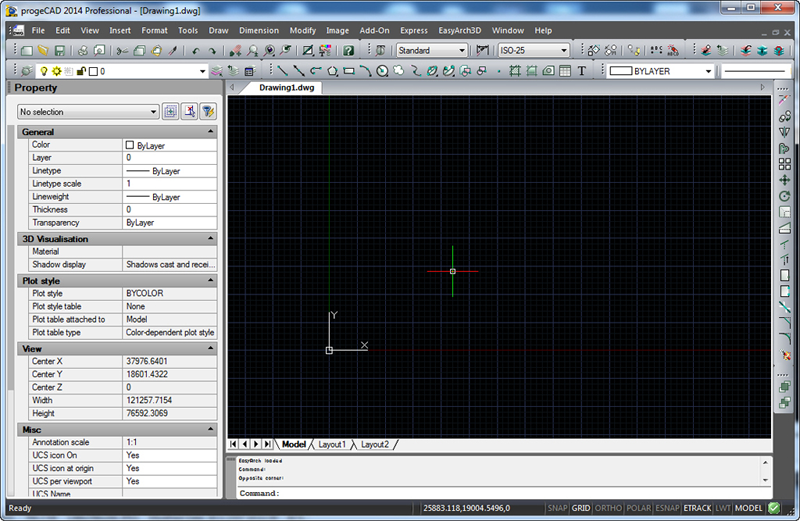Click the Save floppy disk icon
Image resolution: width=800 pixels, height=521 pixels.
(x=60, y=50)
